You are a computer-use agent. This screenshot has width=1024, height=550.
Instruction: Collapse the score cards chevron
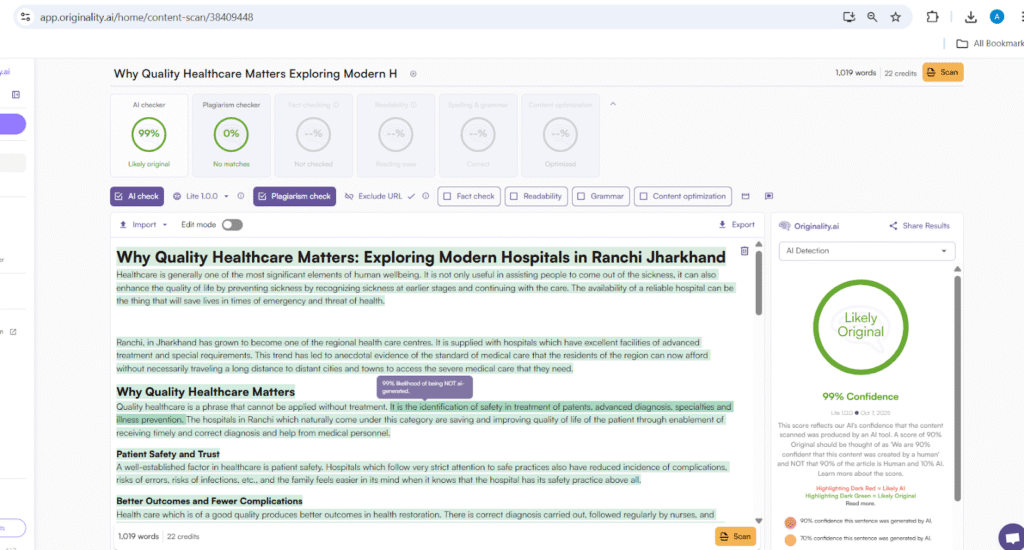pyautogui.click(x=613, y=104)
